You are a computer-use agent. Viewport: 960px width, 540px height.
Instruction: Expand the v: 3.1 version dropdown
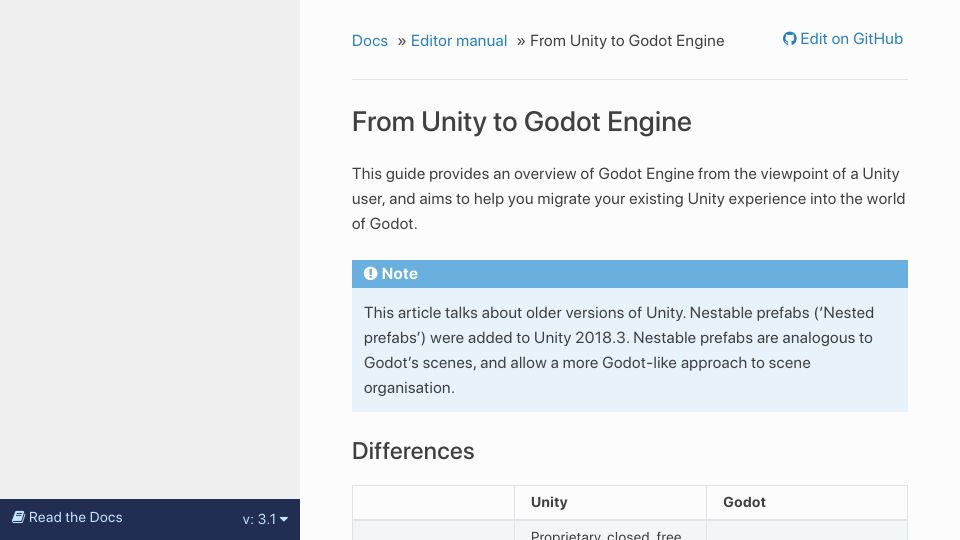click(x=265, y=519)
